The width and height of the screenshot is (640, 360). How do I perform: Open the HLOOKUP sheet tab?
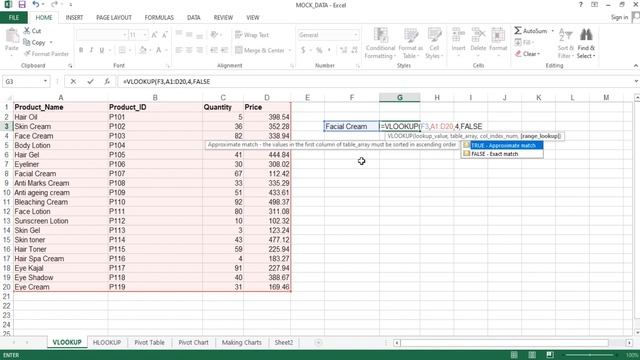coord(107,342)
